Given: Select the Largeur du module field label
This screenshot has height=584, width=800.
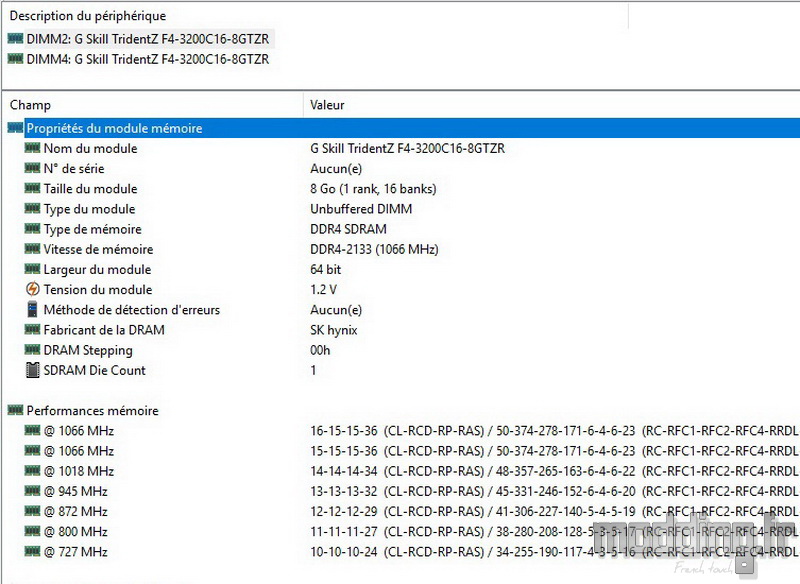Looking at the screenshot, I should click(97, 269).
